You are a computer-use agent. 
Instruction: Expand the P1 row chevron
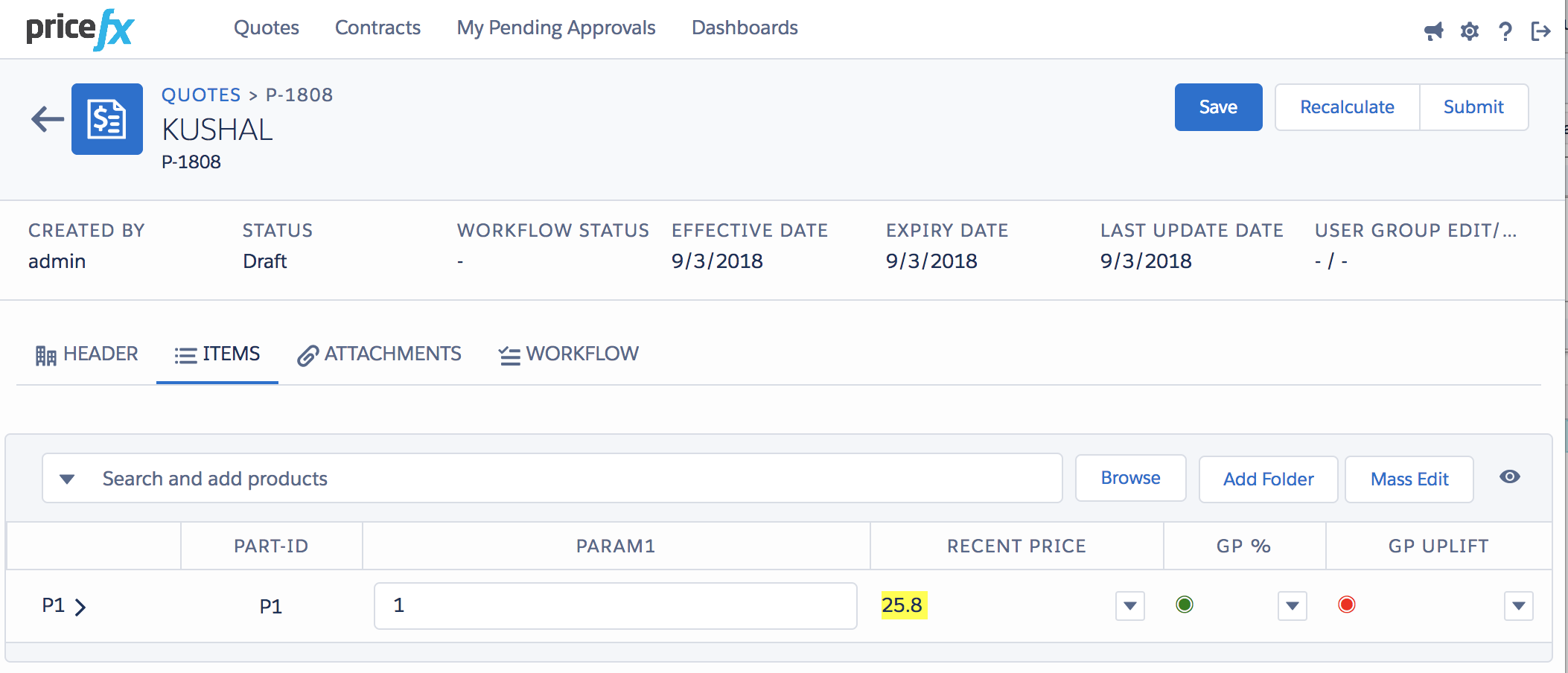coord(80,607)
